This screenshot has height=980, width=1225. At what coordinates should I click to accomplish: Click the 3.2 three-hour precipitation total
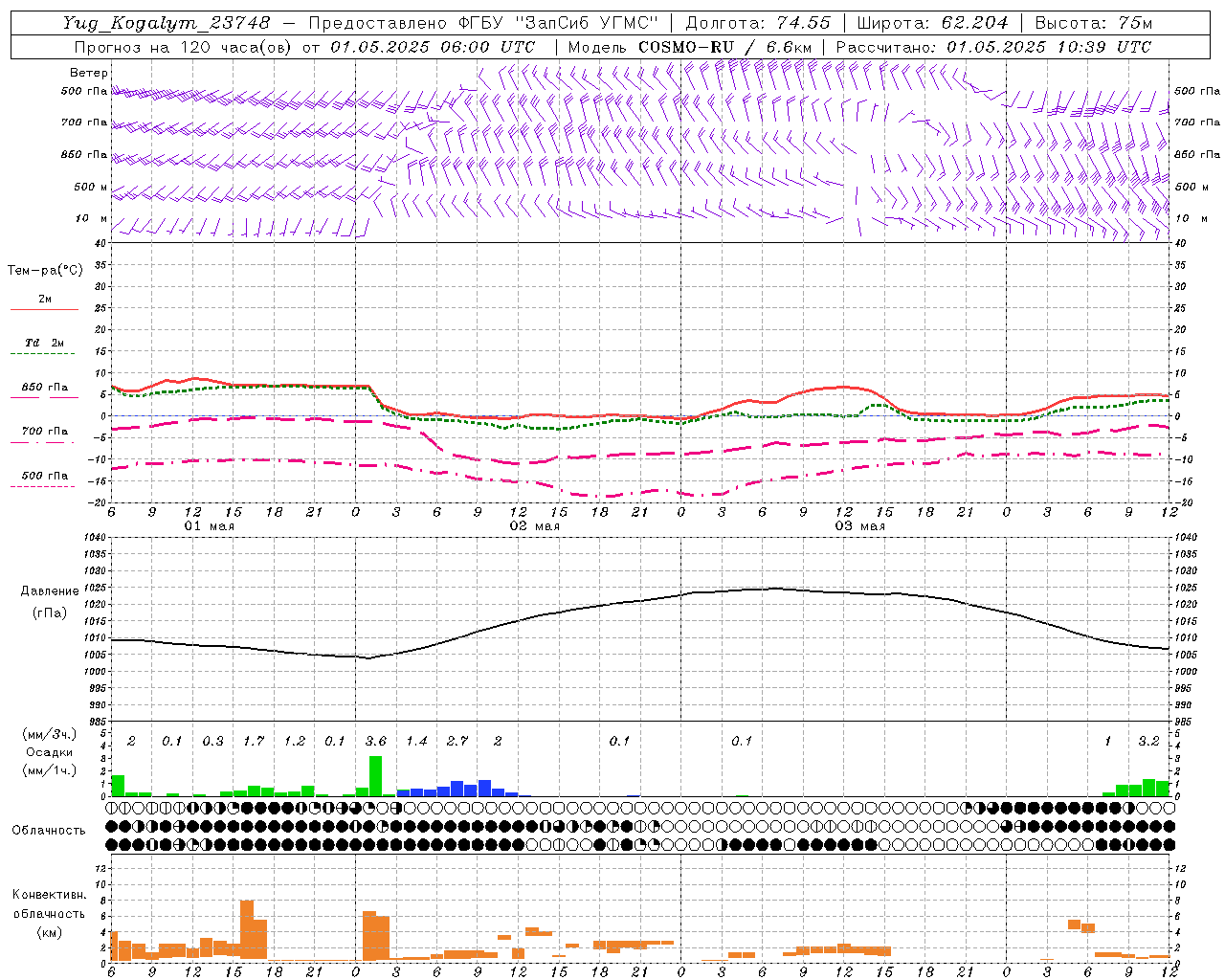coord(1149,742)
